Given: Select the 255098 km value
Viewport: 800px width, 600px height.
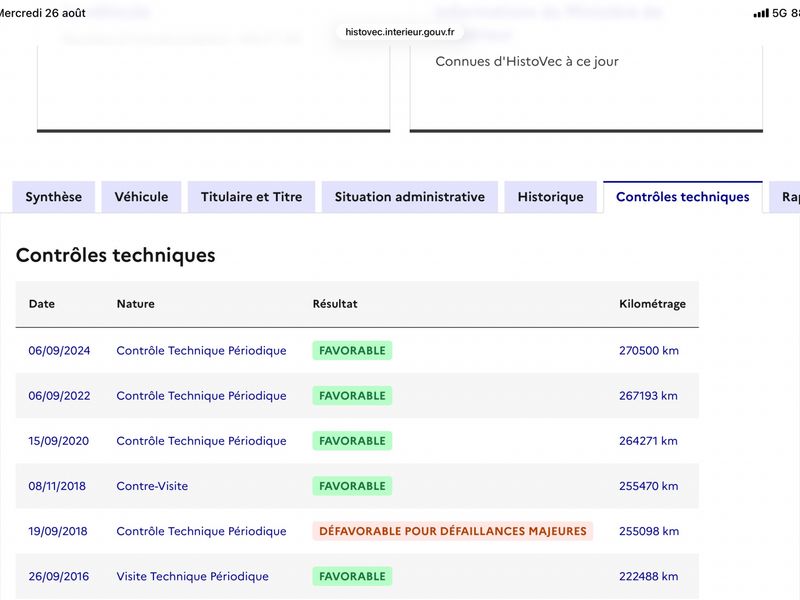Looking at the screenshot, I should 649,531.
